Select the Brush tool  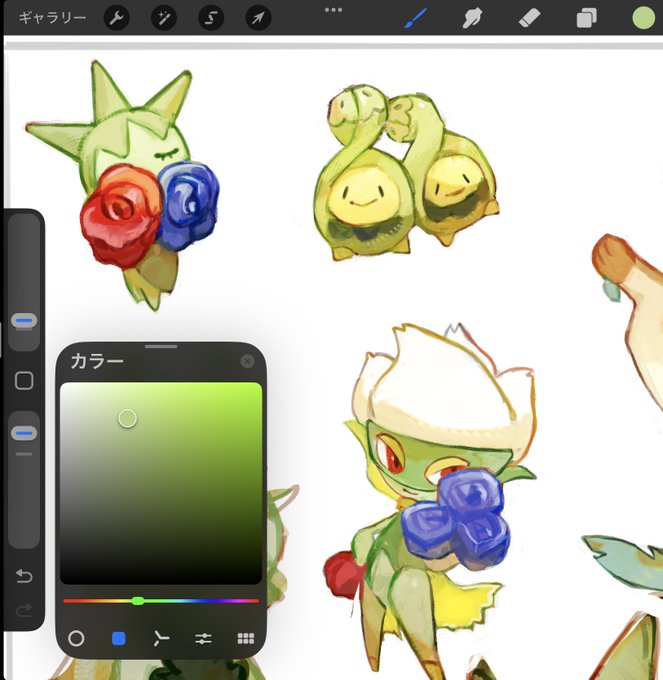[x=415, y=18]
